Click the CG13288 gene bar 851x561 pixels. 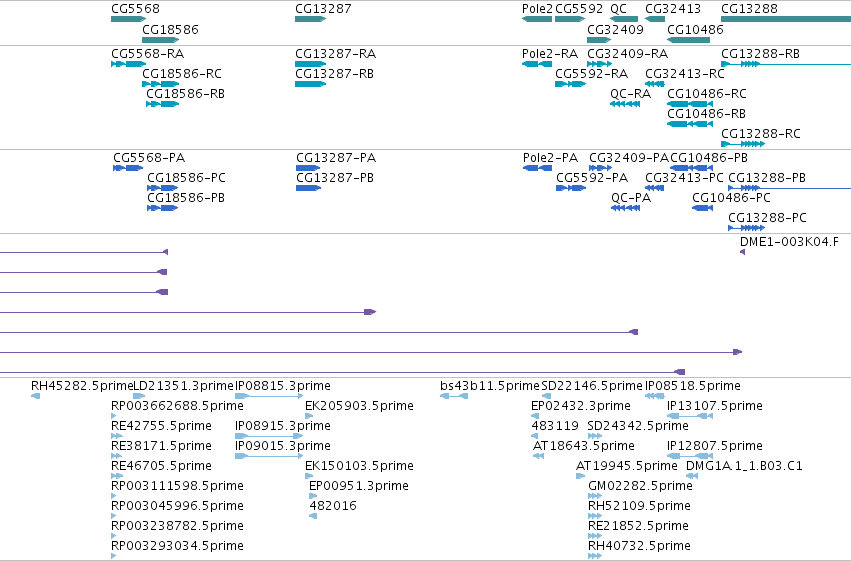(786, 19)
